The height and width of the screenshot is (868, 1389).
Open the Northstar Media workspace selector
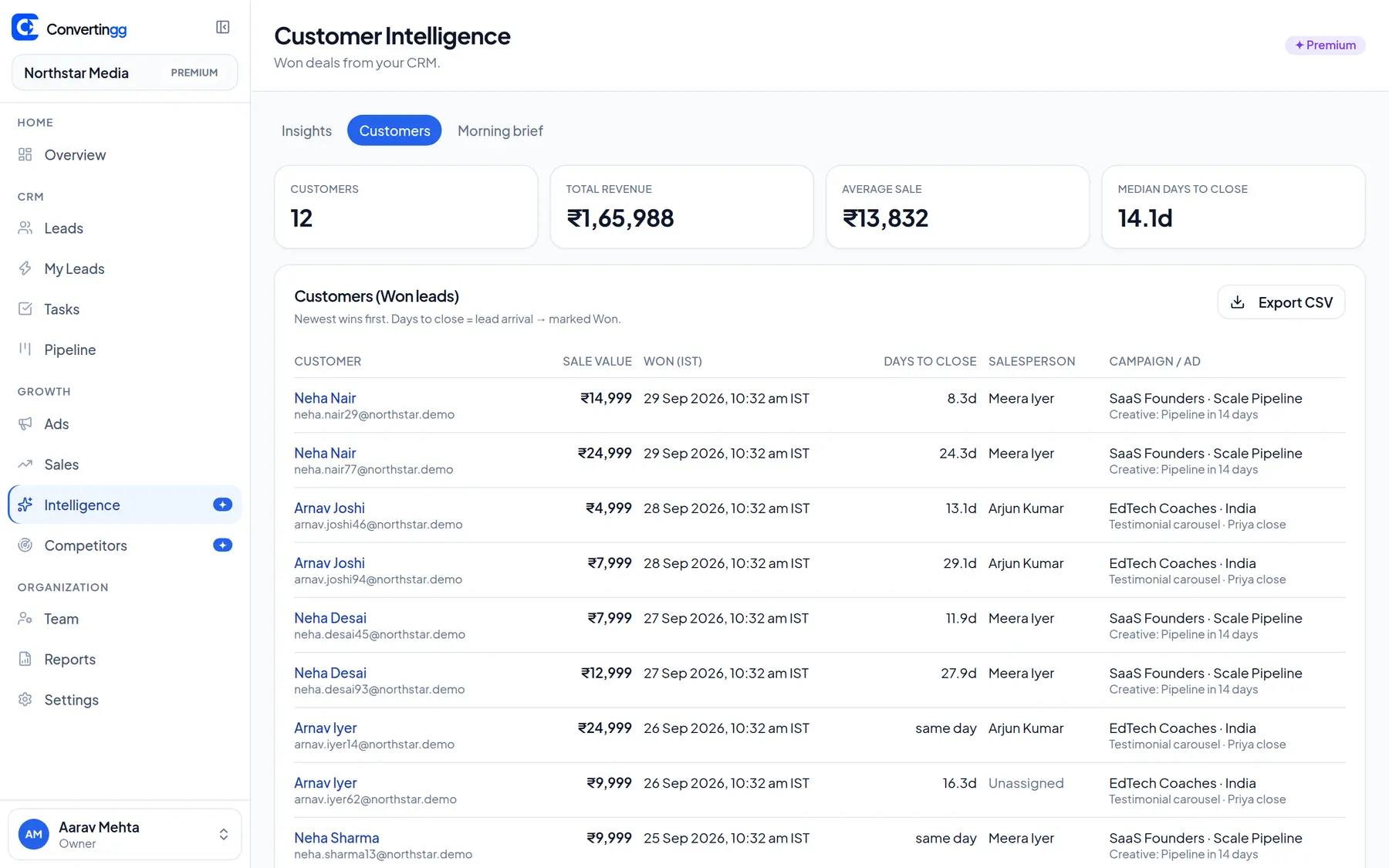[124, 73]
